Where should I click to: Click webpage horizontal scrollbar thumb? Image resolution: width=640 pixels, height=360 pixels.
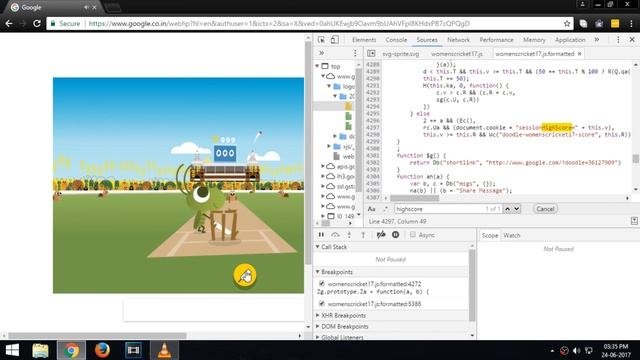pyautogui.click(x=98, y=336)
